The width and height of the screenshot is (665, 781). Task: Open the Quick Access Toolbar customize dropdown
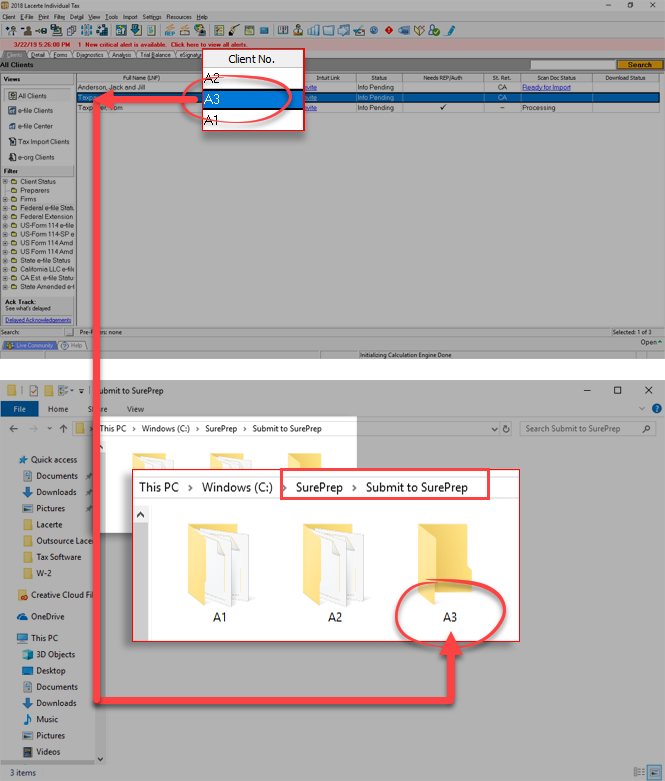point(81,391)
